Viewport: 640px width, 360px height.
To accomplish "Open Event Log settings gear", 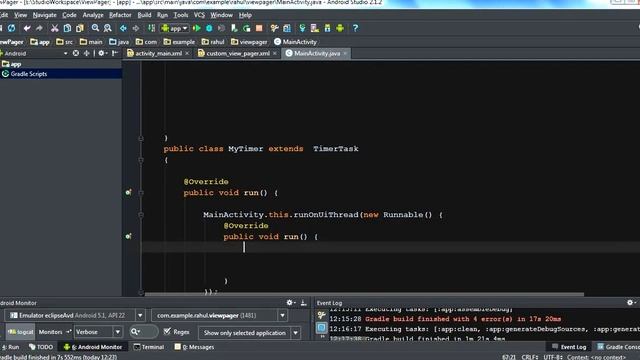I will tap(631, 302).
